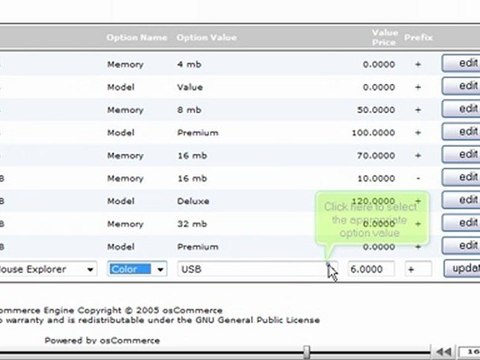This screenshot has height=360, width=480.
Task: Click the Value Price column header
Action: pos(385,37)
